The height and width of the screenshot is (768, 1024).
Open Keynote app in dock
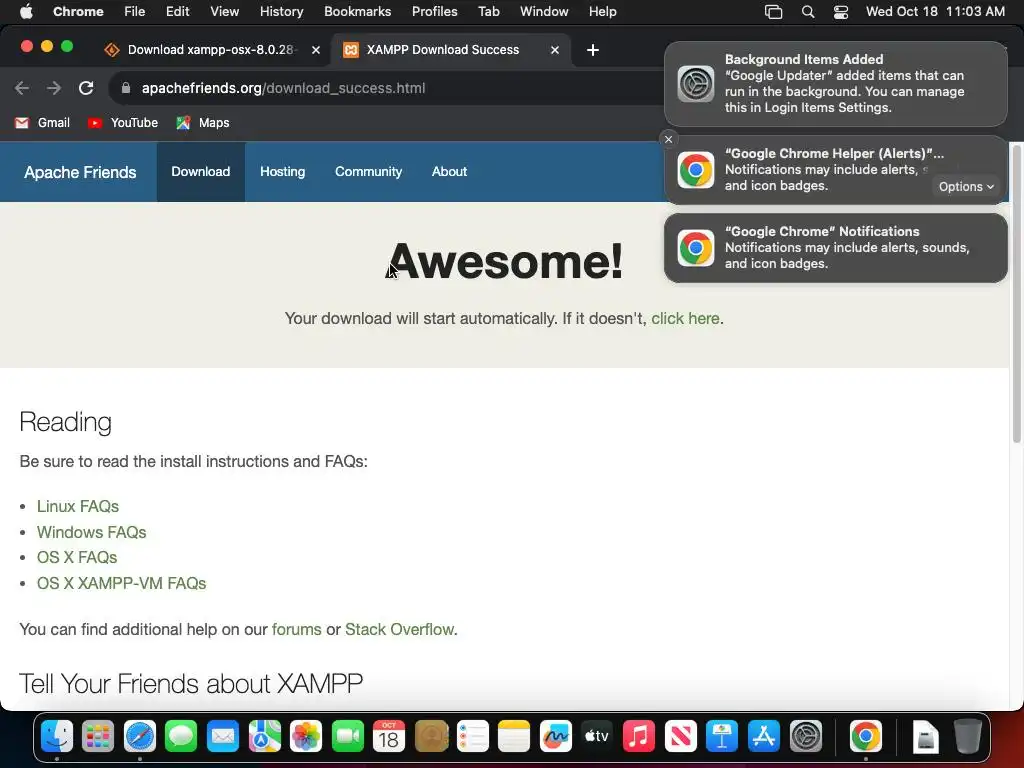pos(722,737)
